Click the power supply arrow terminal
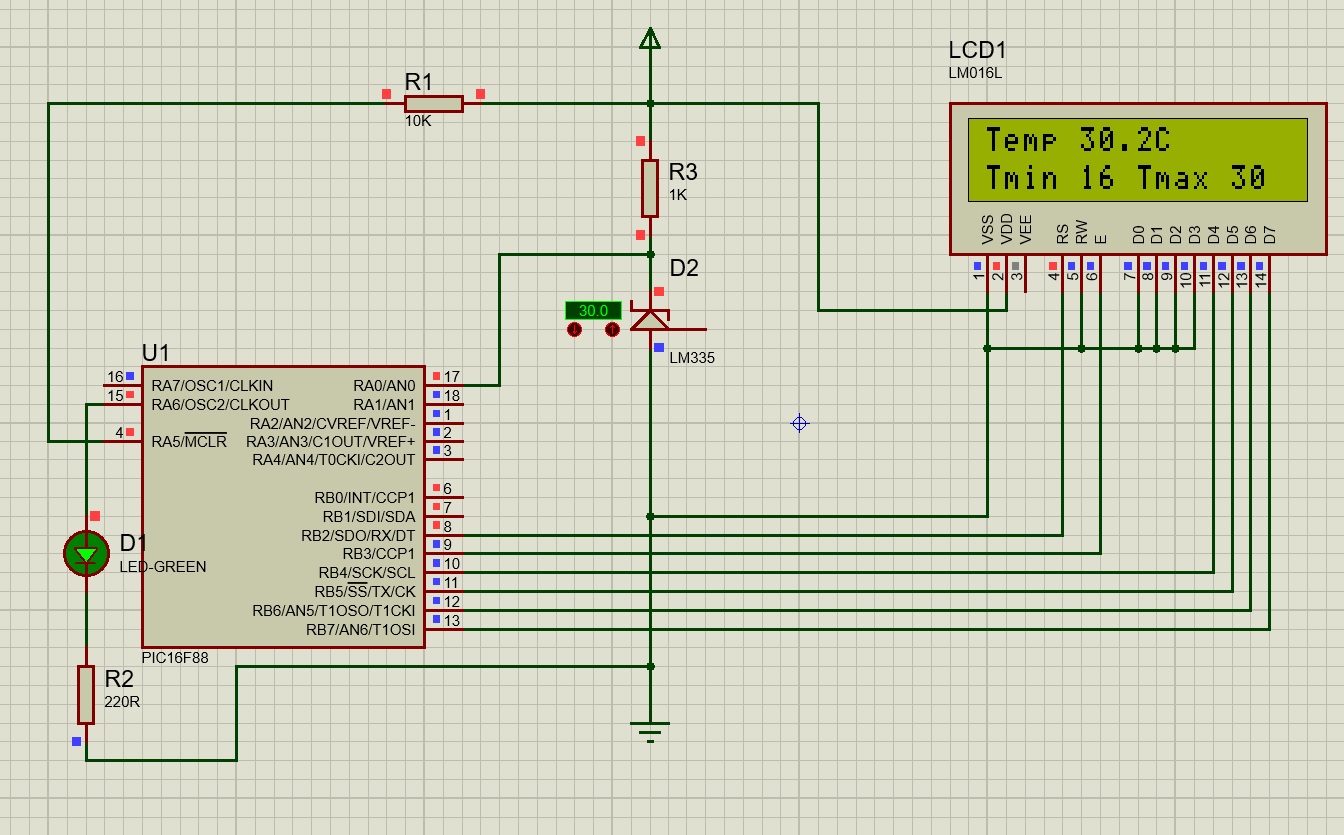 pos(650,39)
